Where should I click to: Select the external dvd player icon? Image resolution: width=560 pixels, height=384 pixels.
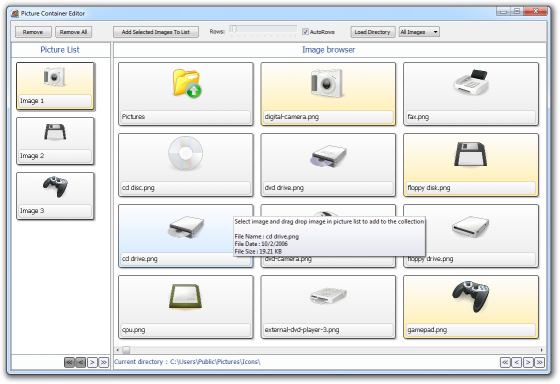328,295
